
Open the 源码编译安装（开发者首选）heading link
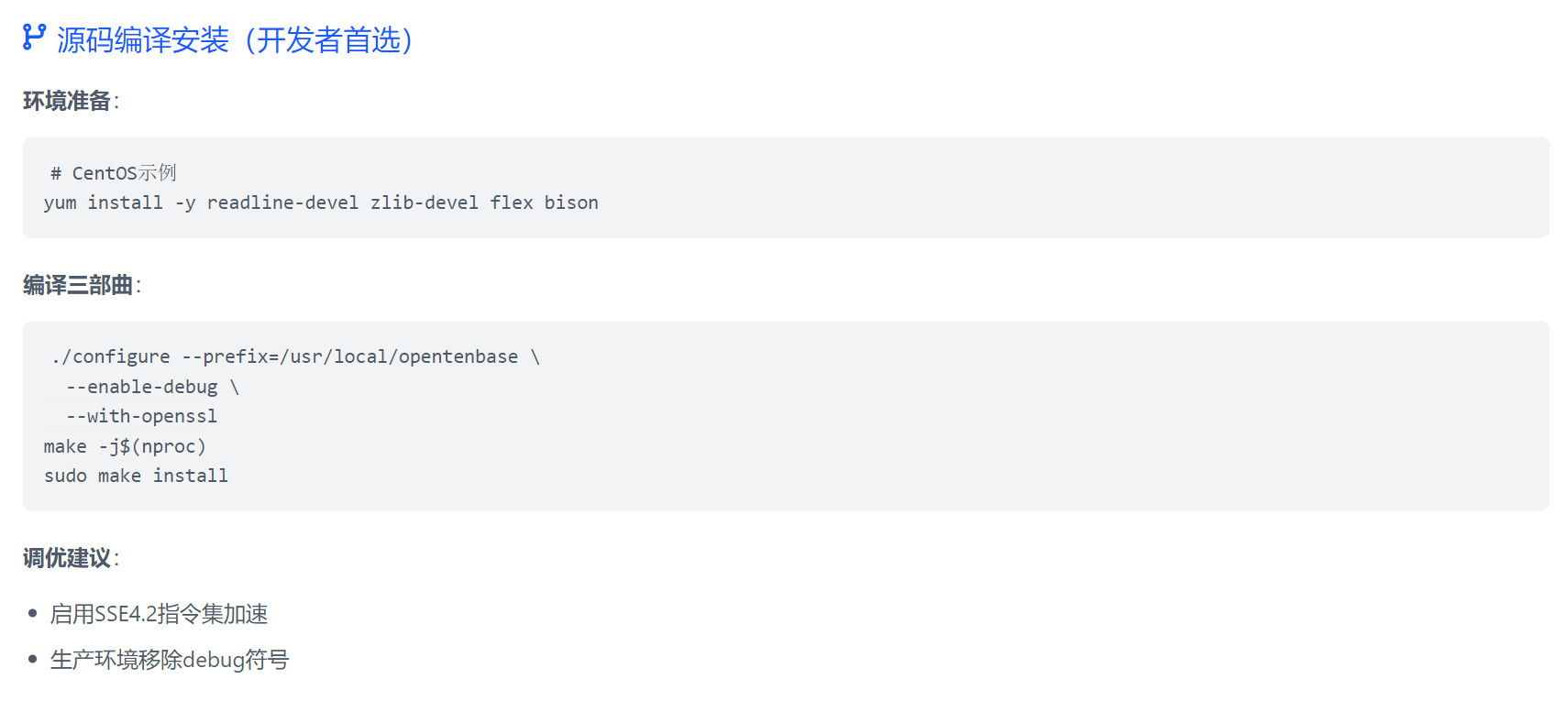(x=237, y=39)
